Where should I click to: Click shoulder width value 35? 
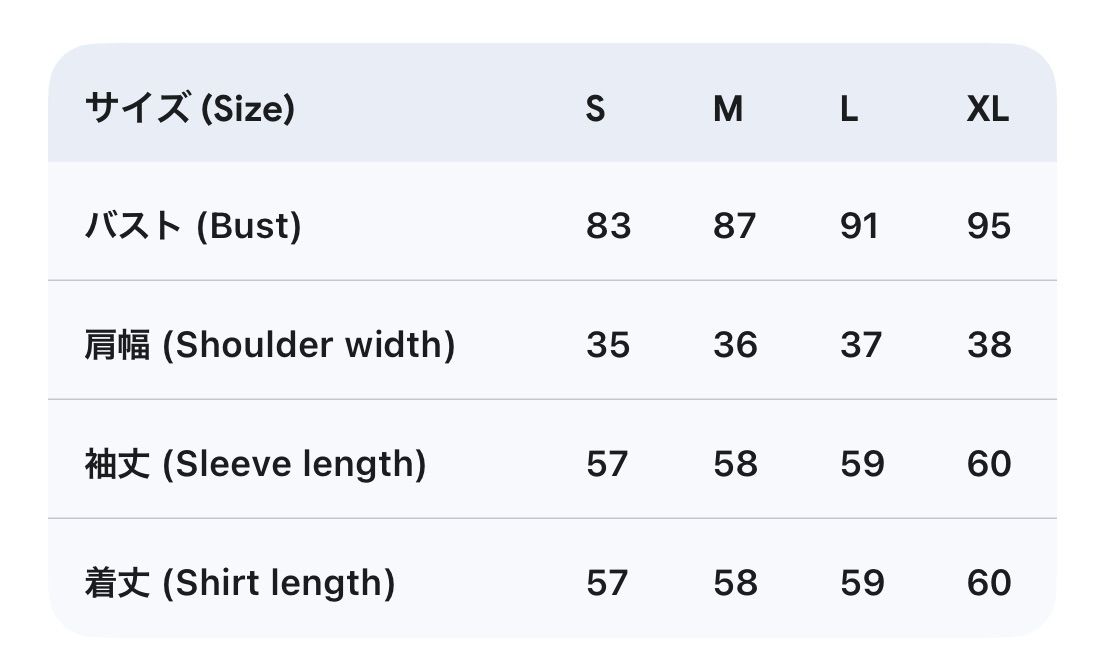pos(608,345)
